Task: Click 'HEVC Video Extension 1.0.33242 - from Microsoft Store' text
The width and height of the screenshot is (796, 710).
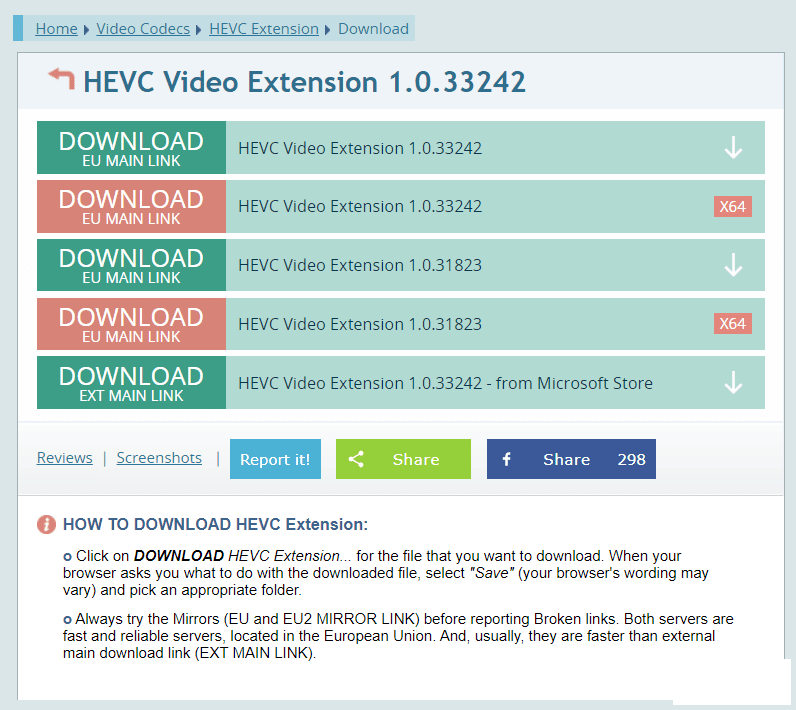Action: click(445, 383)
